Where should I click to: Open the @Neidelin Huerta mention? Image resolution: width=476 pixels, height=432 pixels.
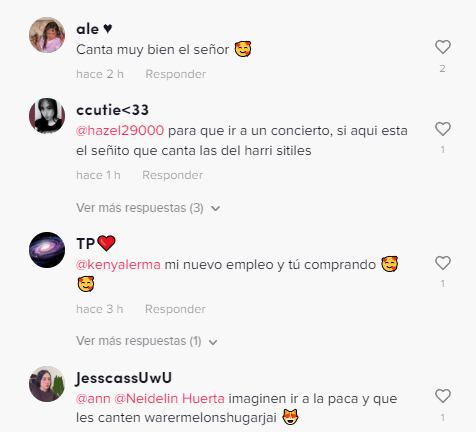pos(169,398)
